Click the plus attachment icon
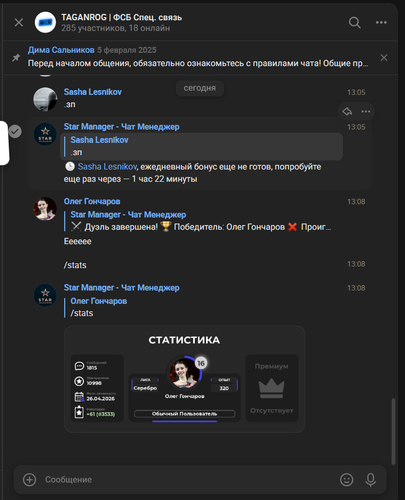 click(30, 480)
